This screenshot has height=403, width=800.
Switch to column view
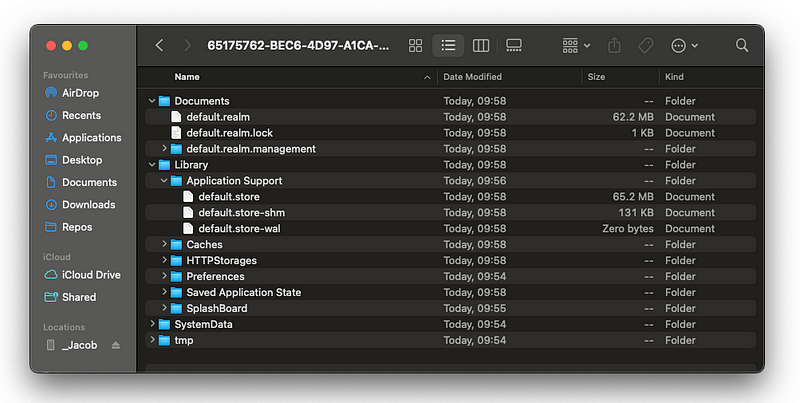click(481, 46)
